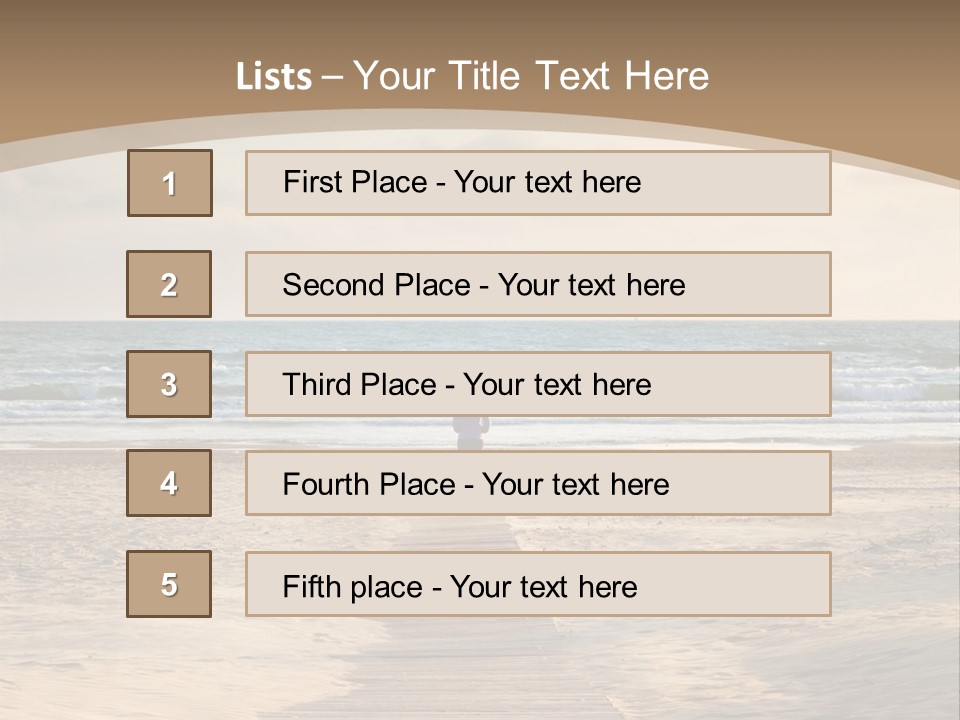This screenshot has width=960, height=720.
Task: Click the person silhouette on the beach
Action: (470, 432)
